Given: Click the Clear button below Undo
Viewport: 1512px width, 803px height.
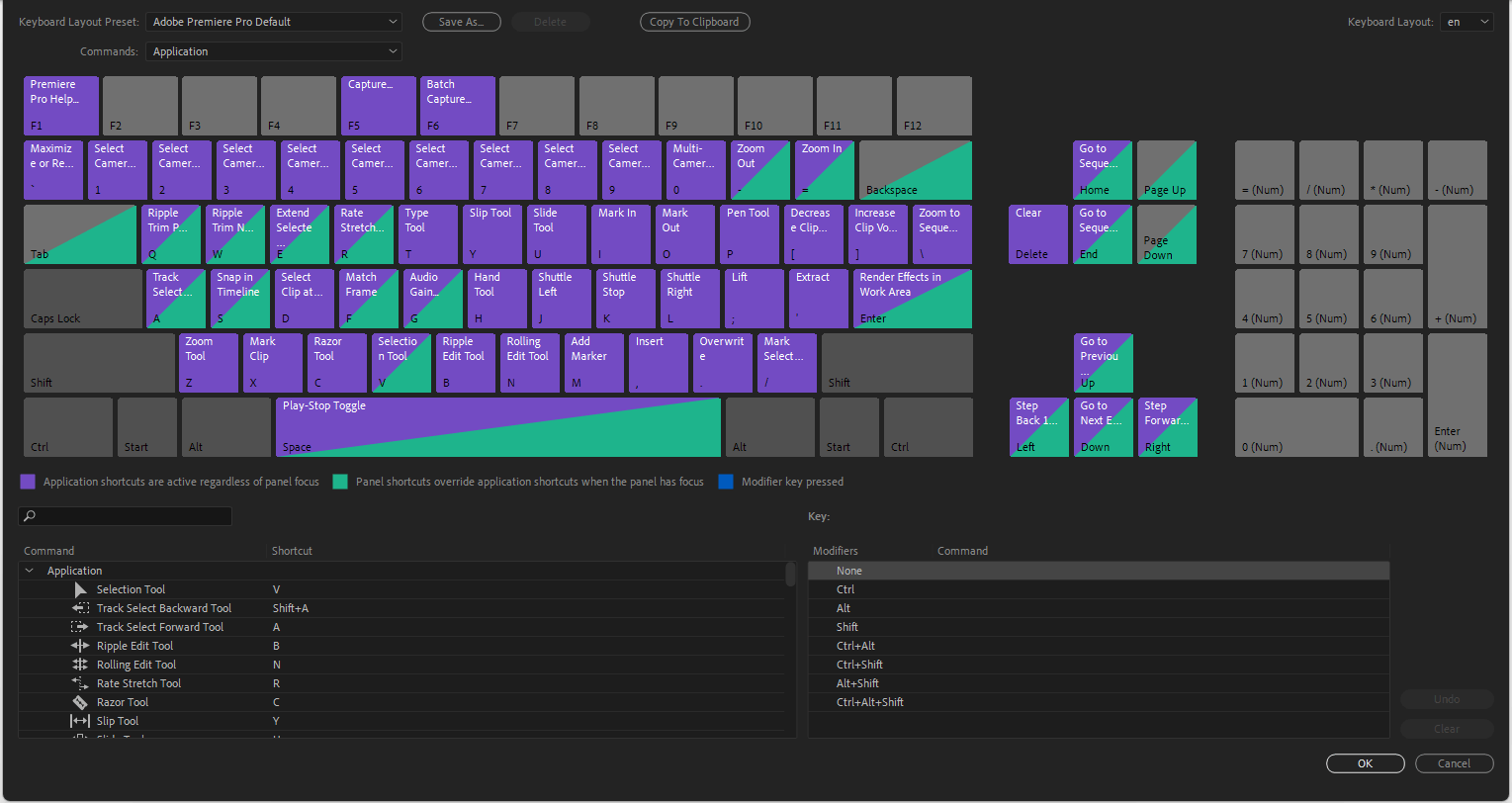Looking at the screenshot, I should coord(1447,729).
